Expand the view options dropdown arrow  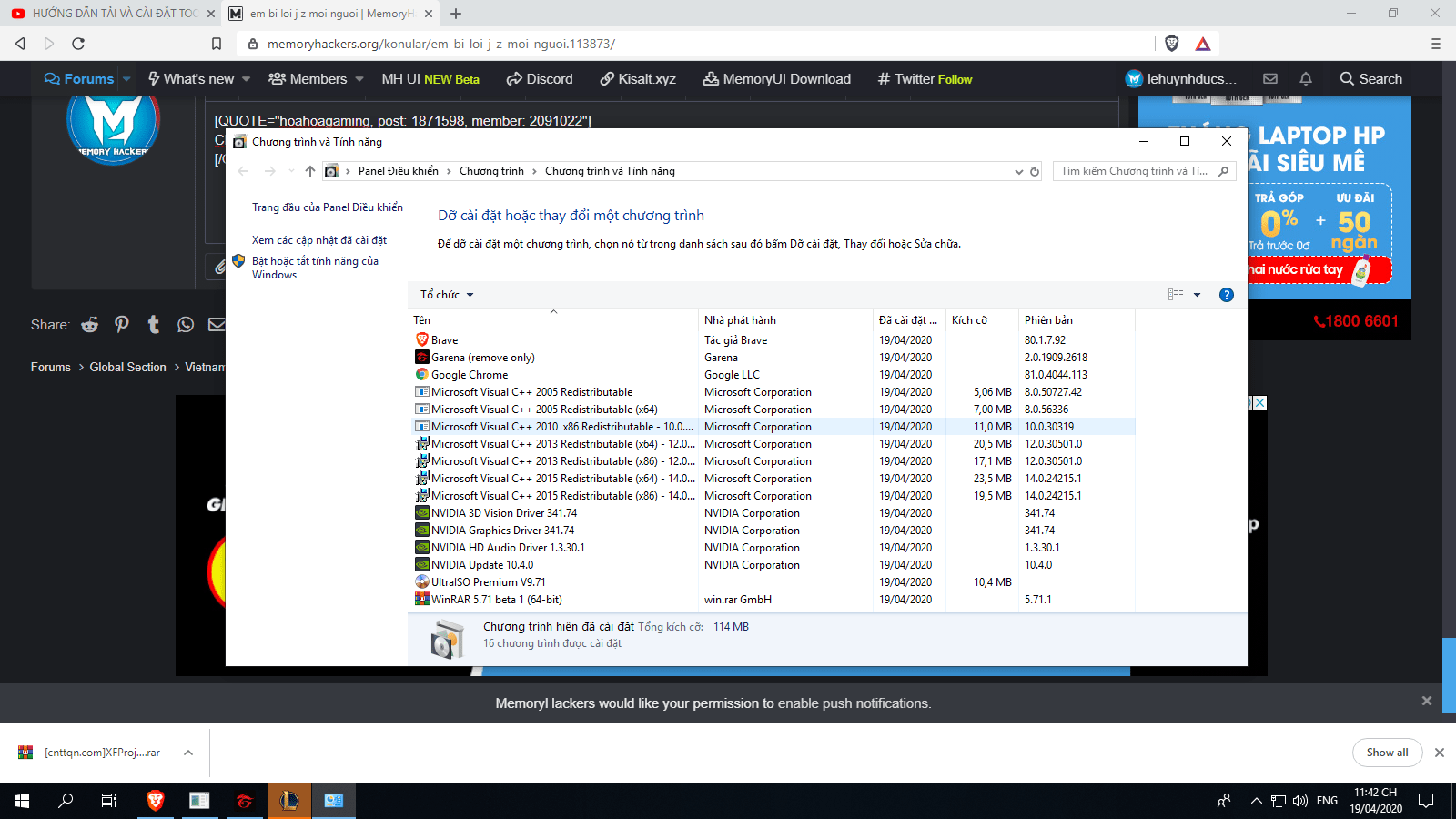click(x=1197, y=295)
